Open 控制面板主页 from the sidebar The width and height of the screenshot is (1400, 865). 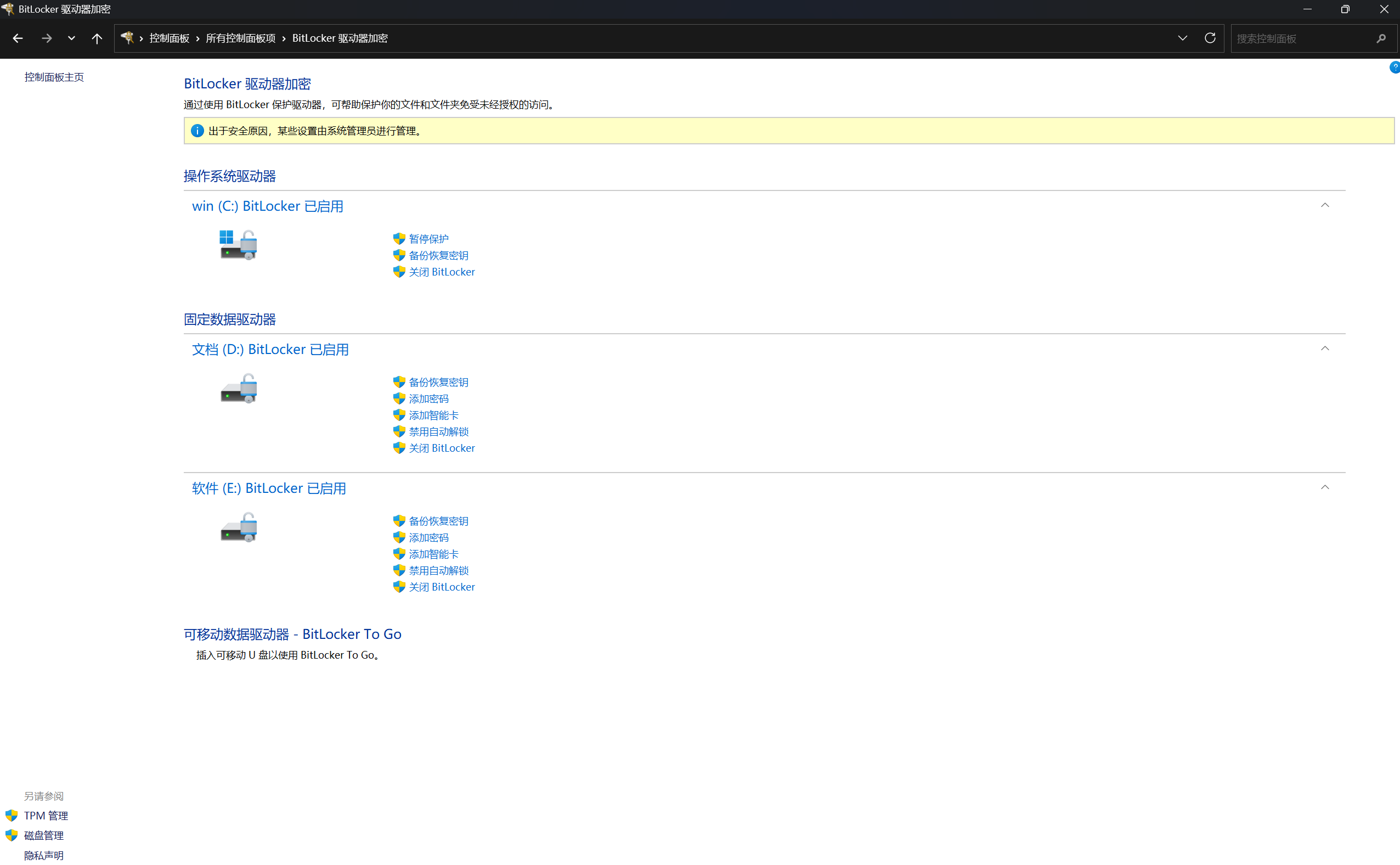pyautogui.click(x=54, y=76)
